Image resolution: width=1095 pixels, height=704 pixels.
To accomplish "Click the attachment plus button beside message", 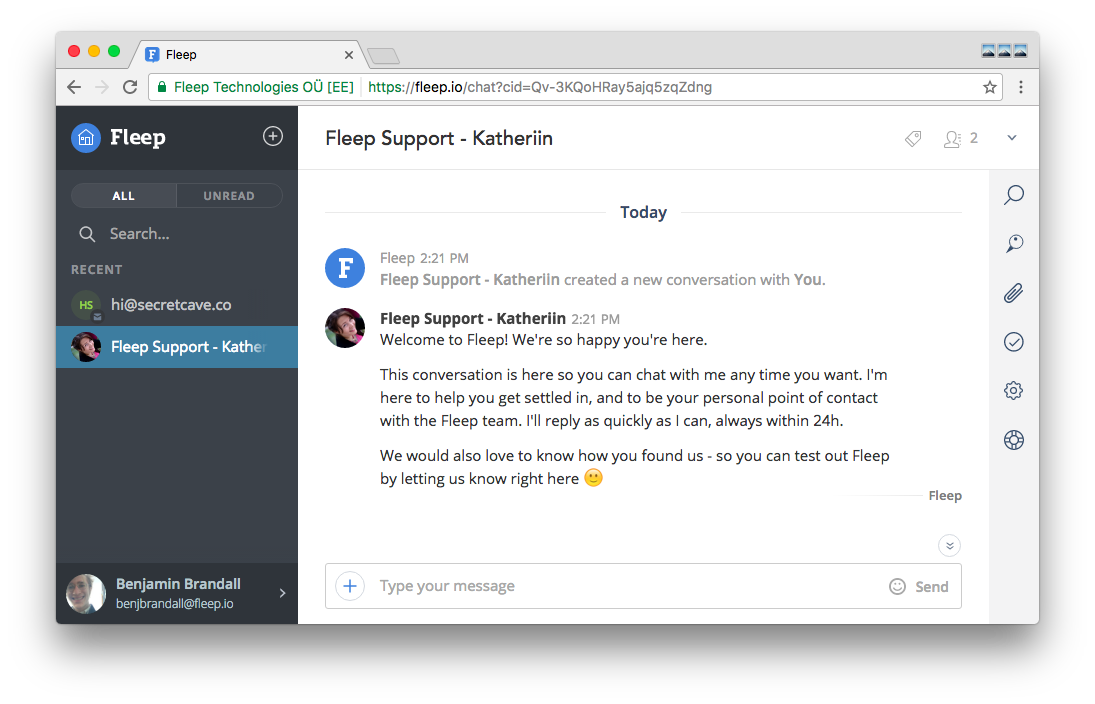I will [x=349, y=586].
